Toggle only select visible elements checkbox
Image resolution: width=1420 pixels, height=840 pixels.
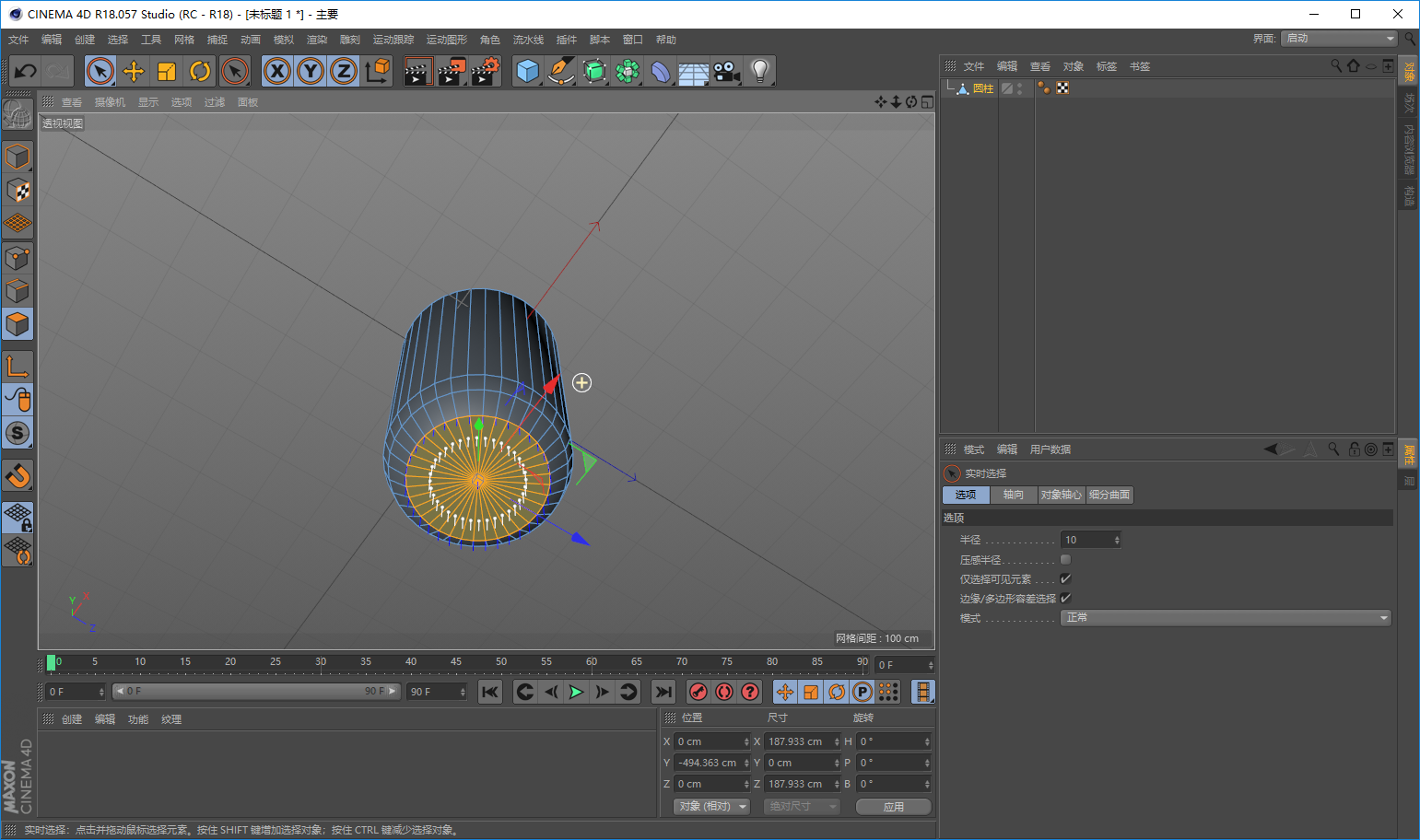point(1065,578)
